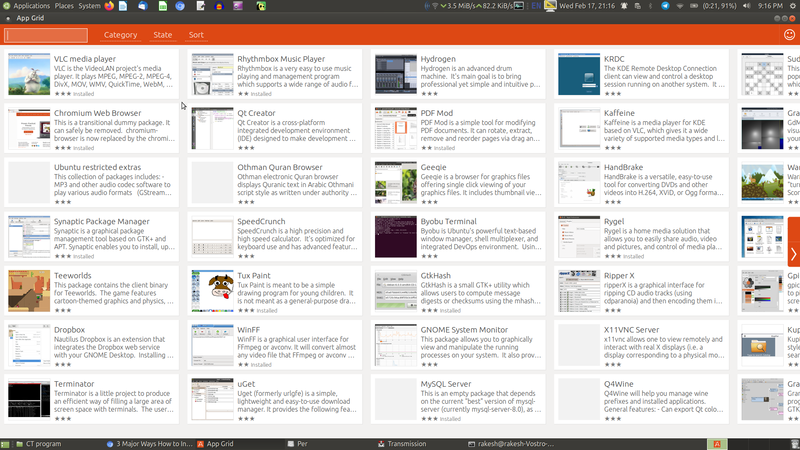Select the SpeedCrunch app title

point(261,221)
